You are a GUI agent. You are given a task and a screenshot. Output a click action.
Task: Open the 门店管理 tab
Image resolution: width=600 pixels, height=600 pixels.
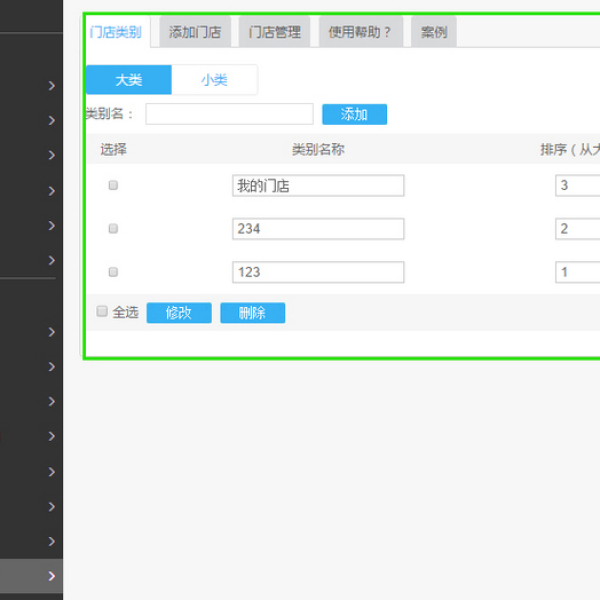[274, 32]
